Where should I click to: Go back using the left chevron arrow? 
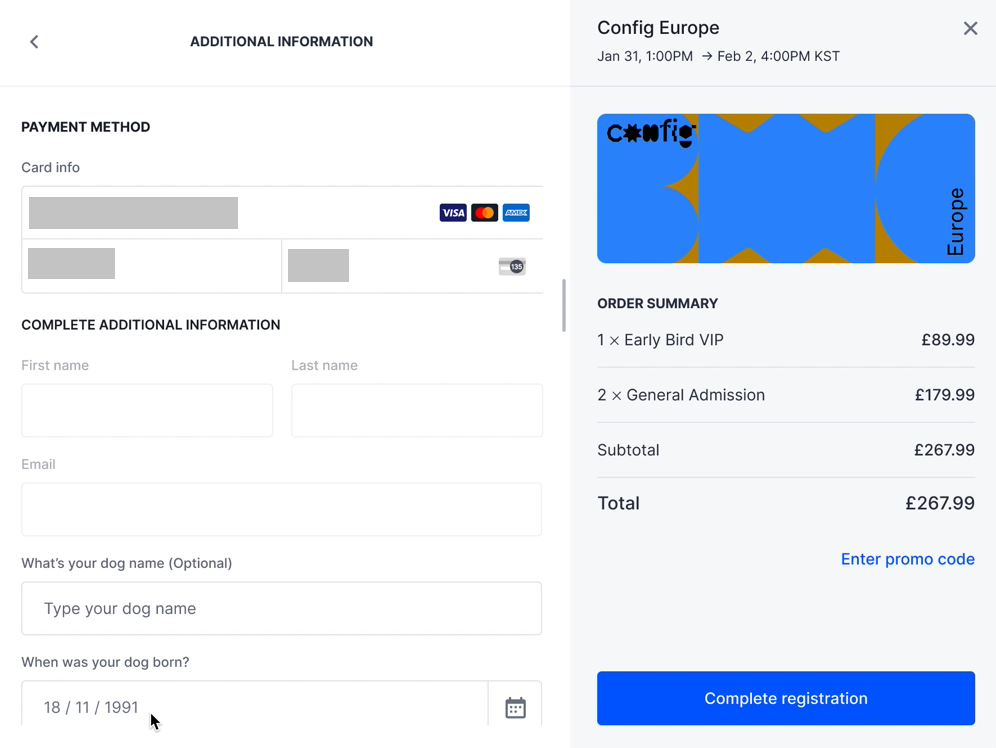tap(34, 42)
